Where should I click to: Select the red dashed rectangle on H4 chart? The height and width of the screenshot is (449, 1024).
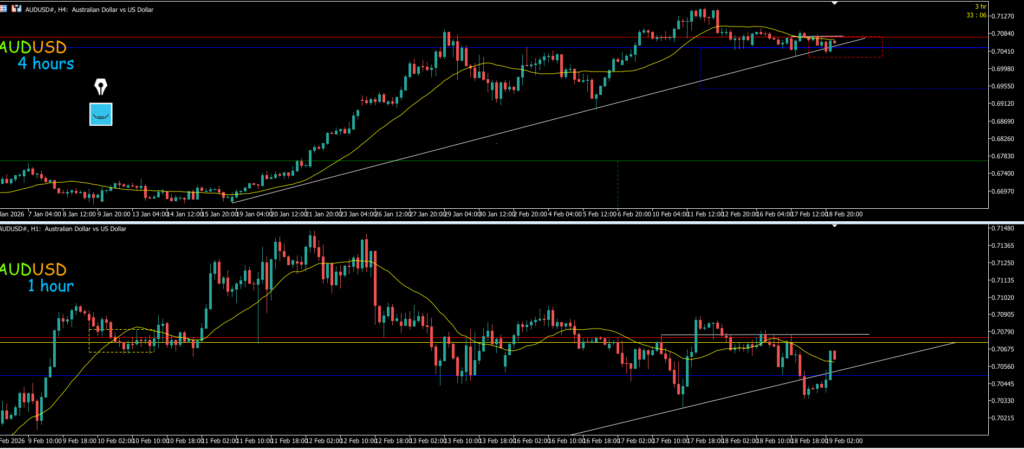coord(845,47)
